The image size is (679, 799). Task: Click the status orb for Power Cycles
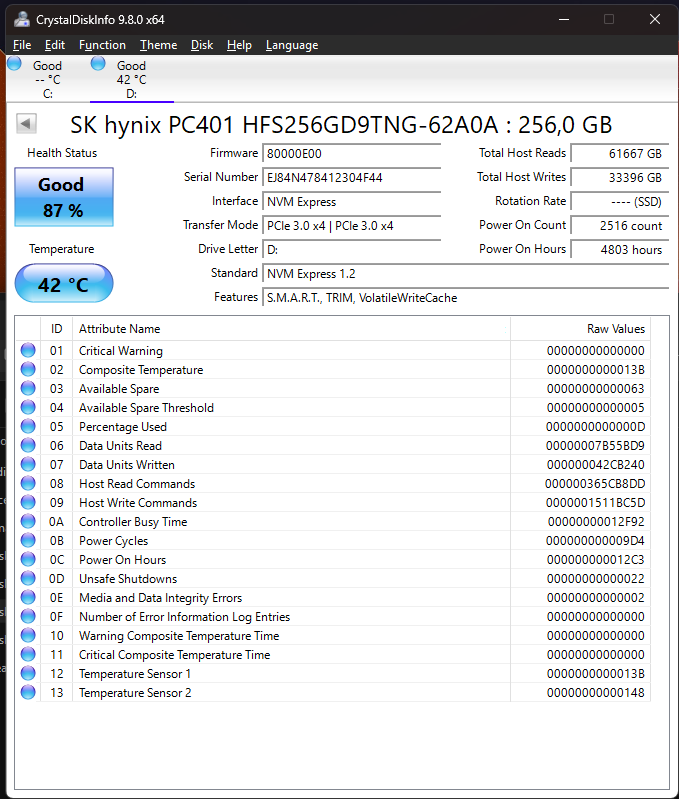[x=28, y=540]
